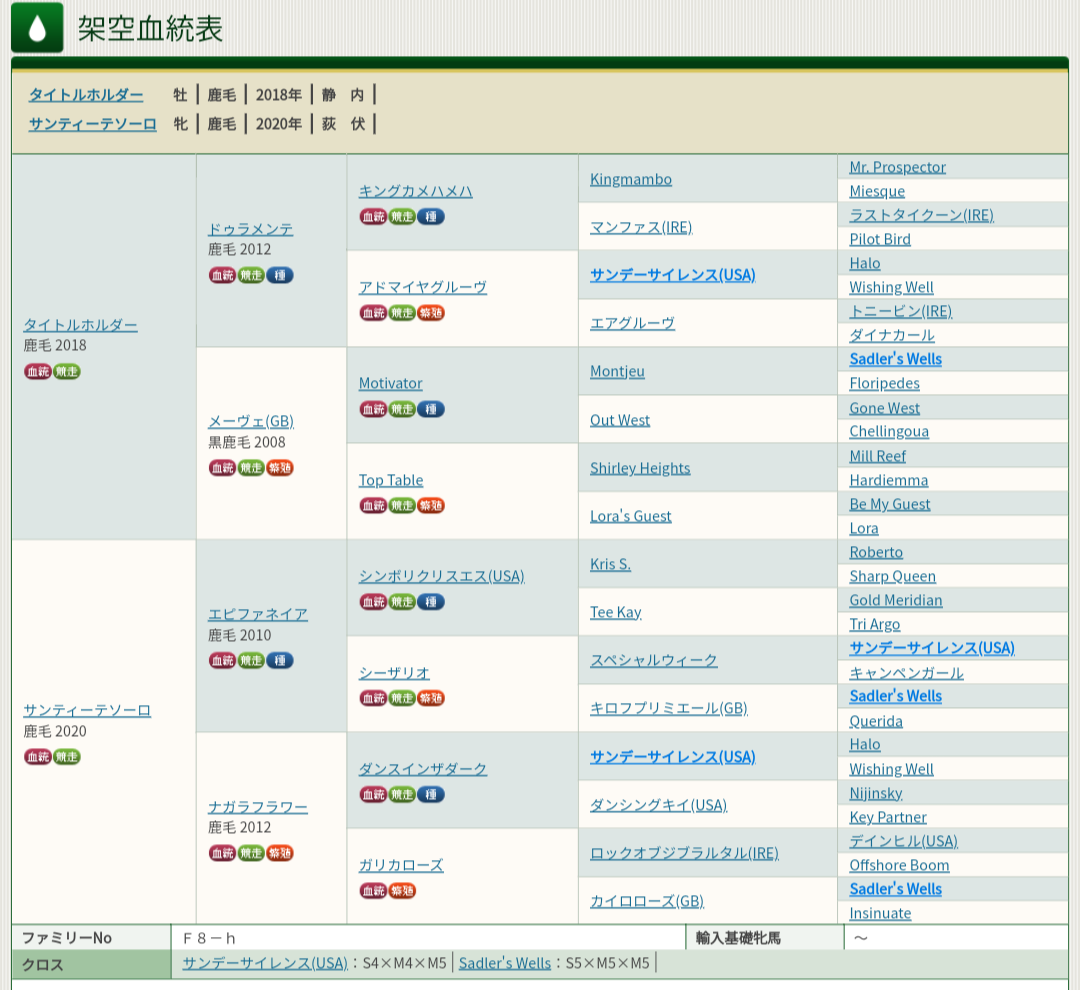Viewport: 1080px width, 990px height.
Task: Open the Shirley Heights link
Action: click(640, 468)
